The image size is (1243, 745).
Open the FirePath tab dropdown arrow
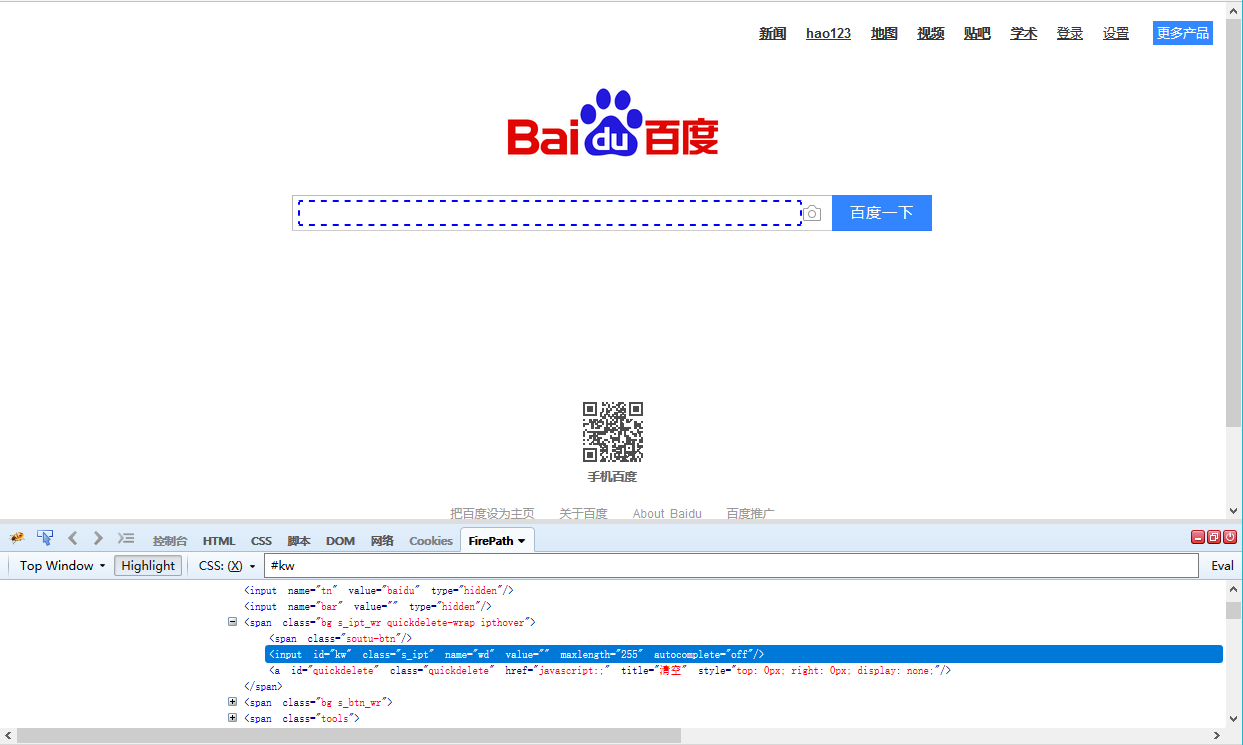(x=521, y=541)
